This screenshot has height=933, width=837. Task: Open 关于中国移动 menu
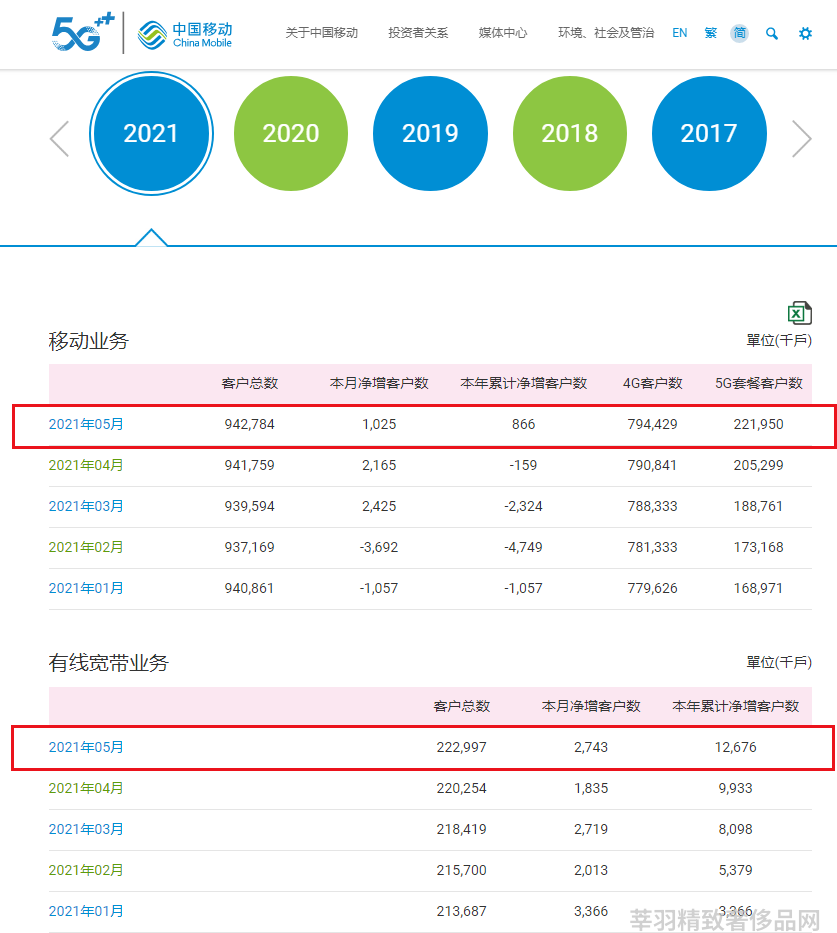(x=321, y=33)
